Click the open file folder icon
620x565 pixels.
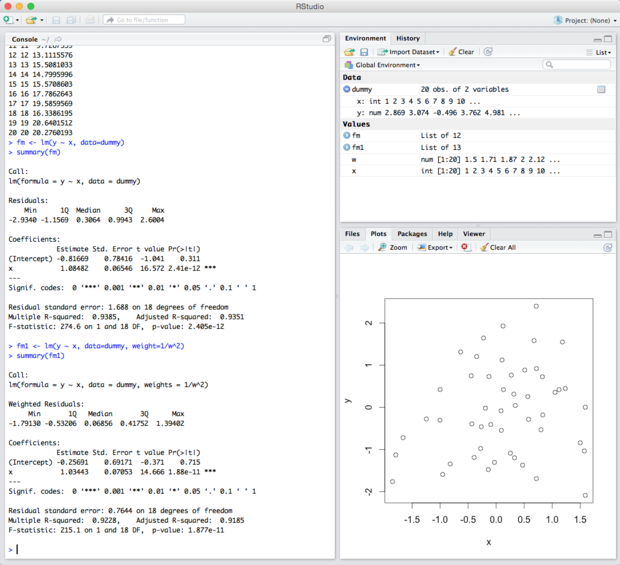(x=30, y=20)
